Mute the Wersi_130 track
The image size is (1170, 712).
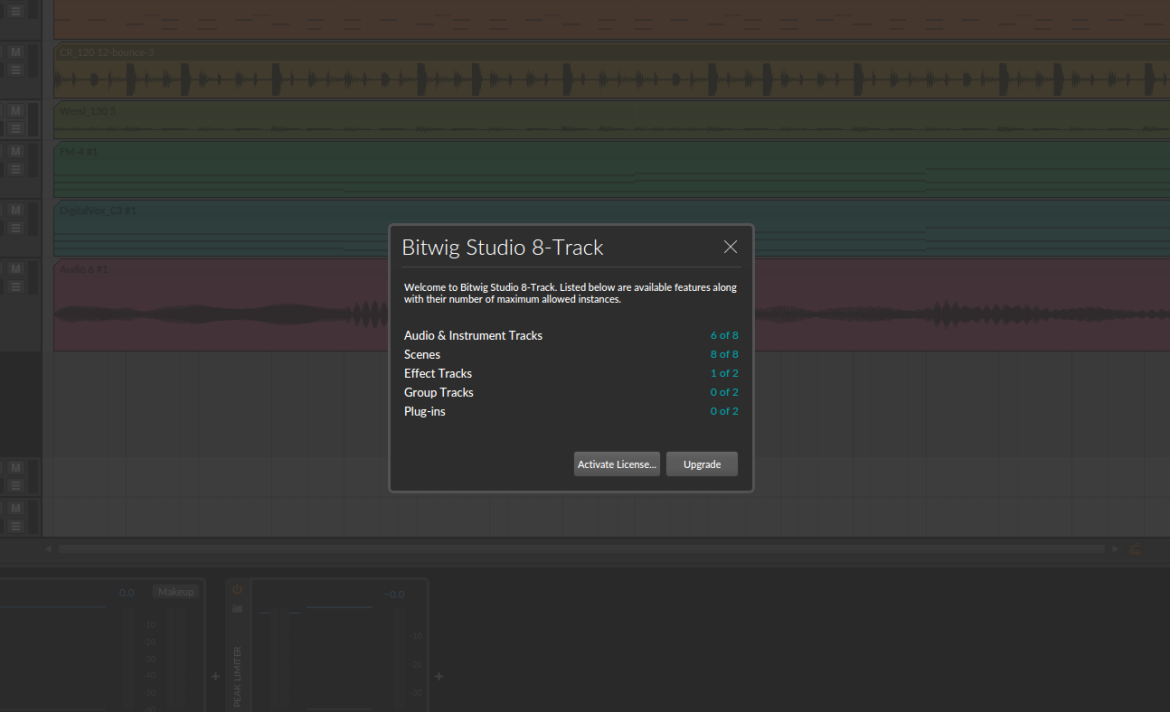click(16, 110)
